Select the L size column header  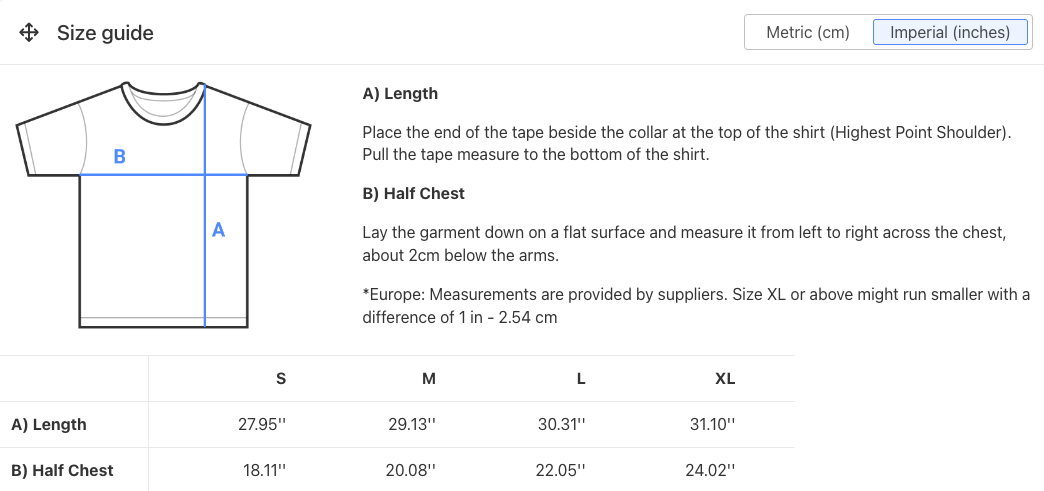(x=581, y=378)
